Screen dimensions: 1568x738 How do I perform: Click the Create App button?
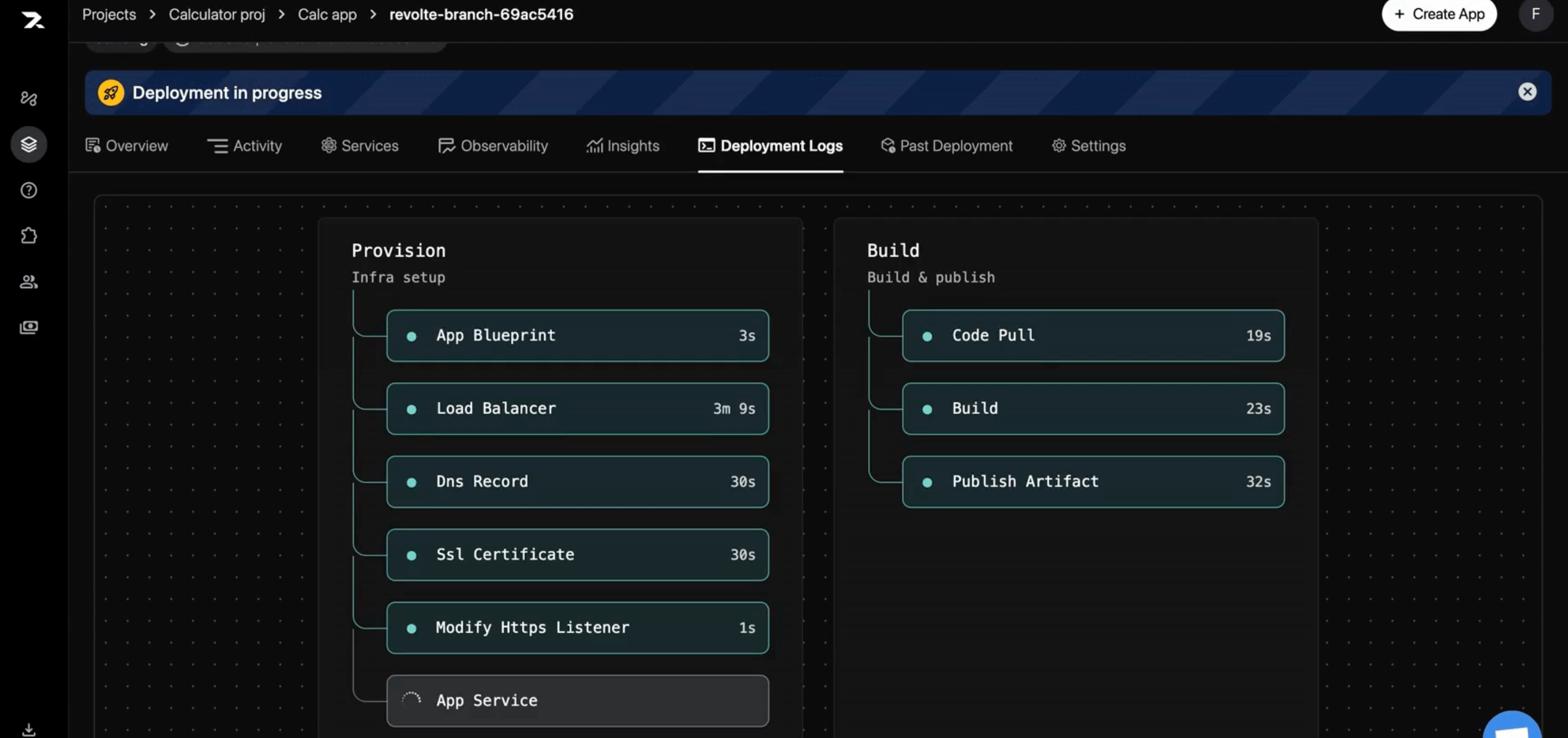1439,14
